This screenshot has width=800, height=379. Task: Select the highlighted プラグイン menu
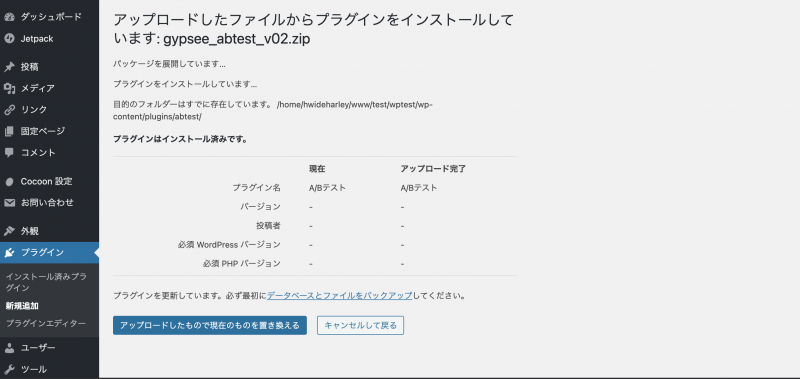click(x=49, y=252)
